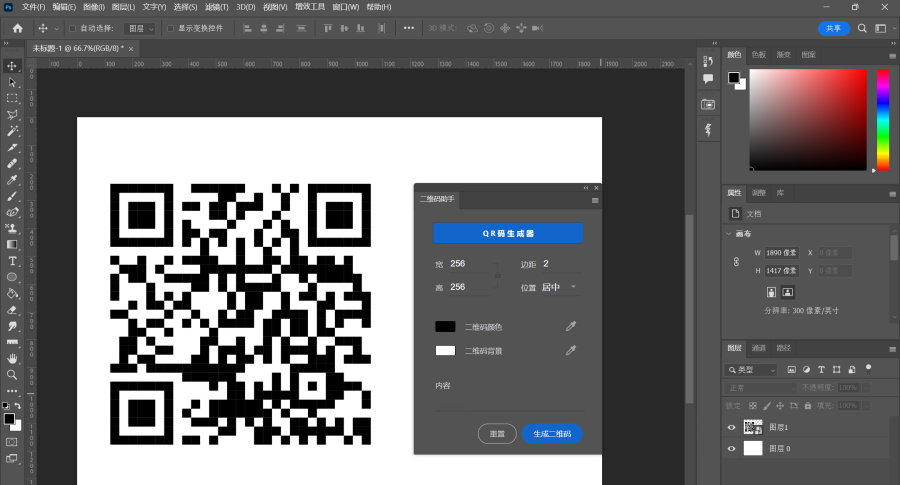Click the 二维码背景 white color swatch

pyautogui.click(x=445, y=351)
